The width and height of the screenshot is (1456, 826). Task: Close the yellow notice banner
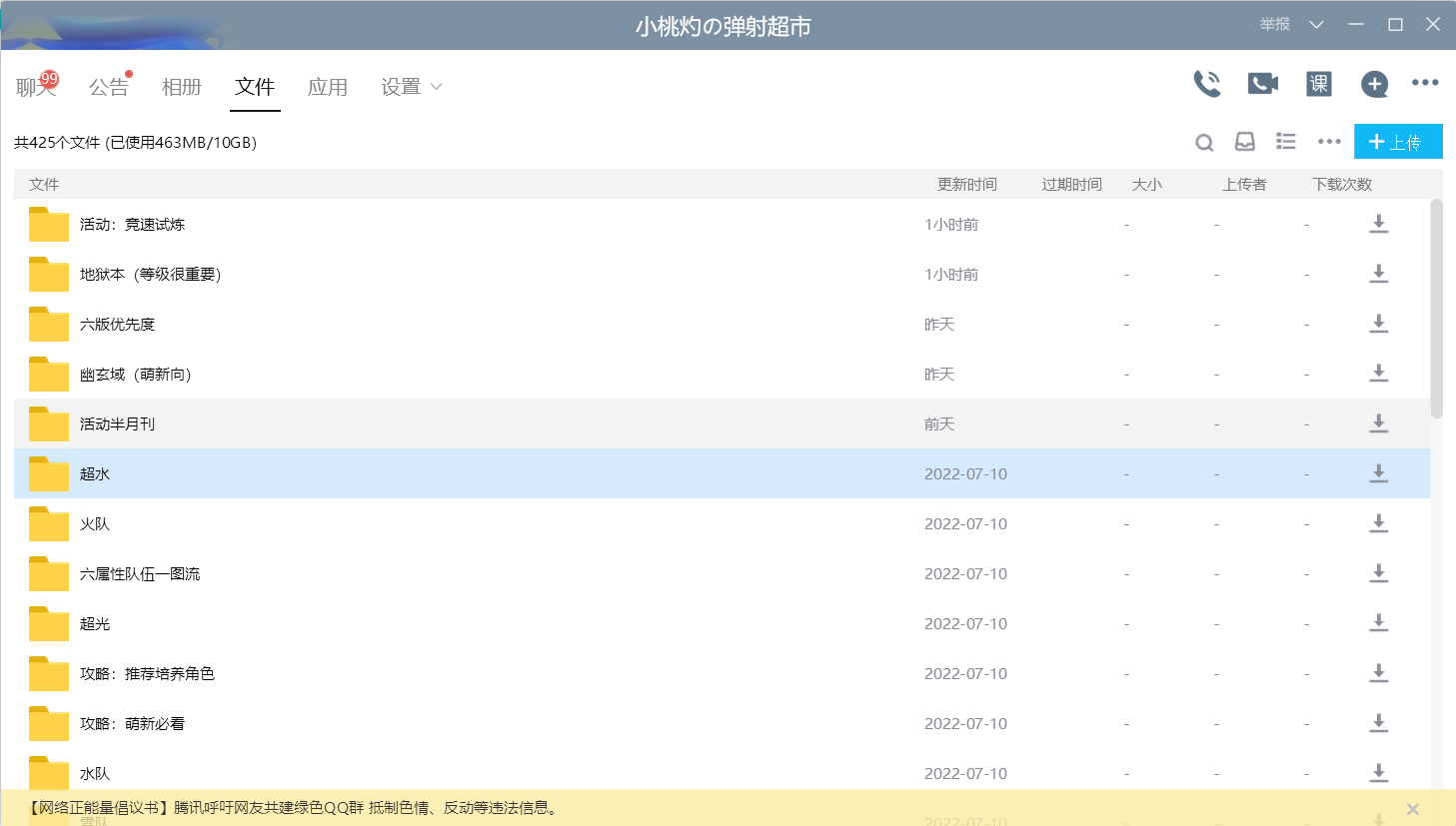(x=1413, y=809)
